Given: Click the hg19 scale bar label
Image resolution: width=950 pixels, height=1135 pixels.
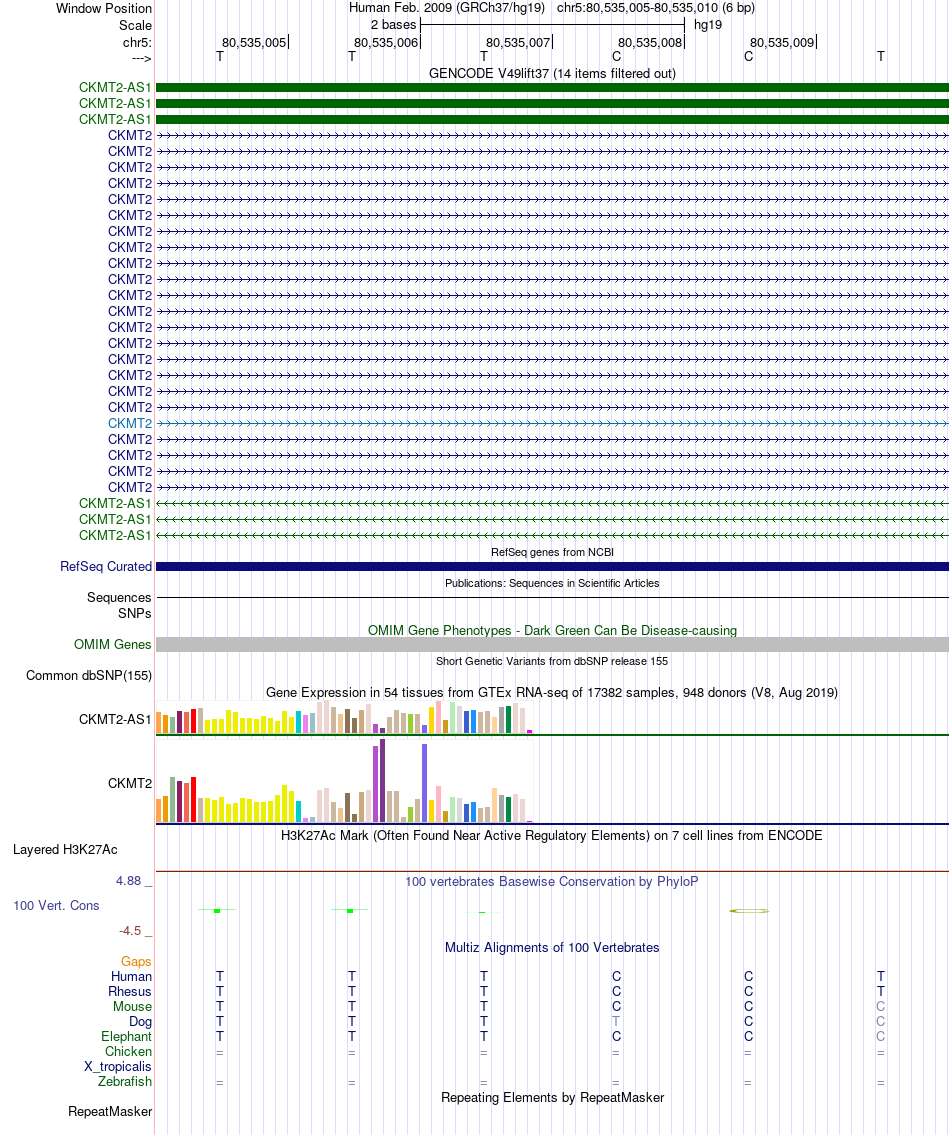Looking at the screenshot, I should (707, 25).
